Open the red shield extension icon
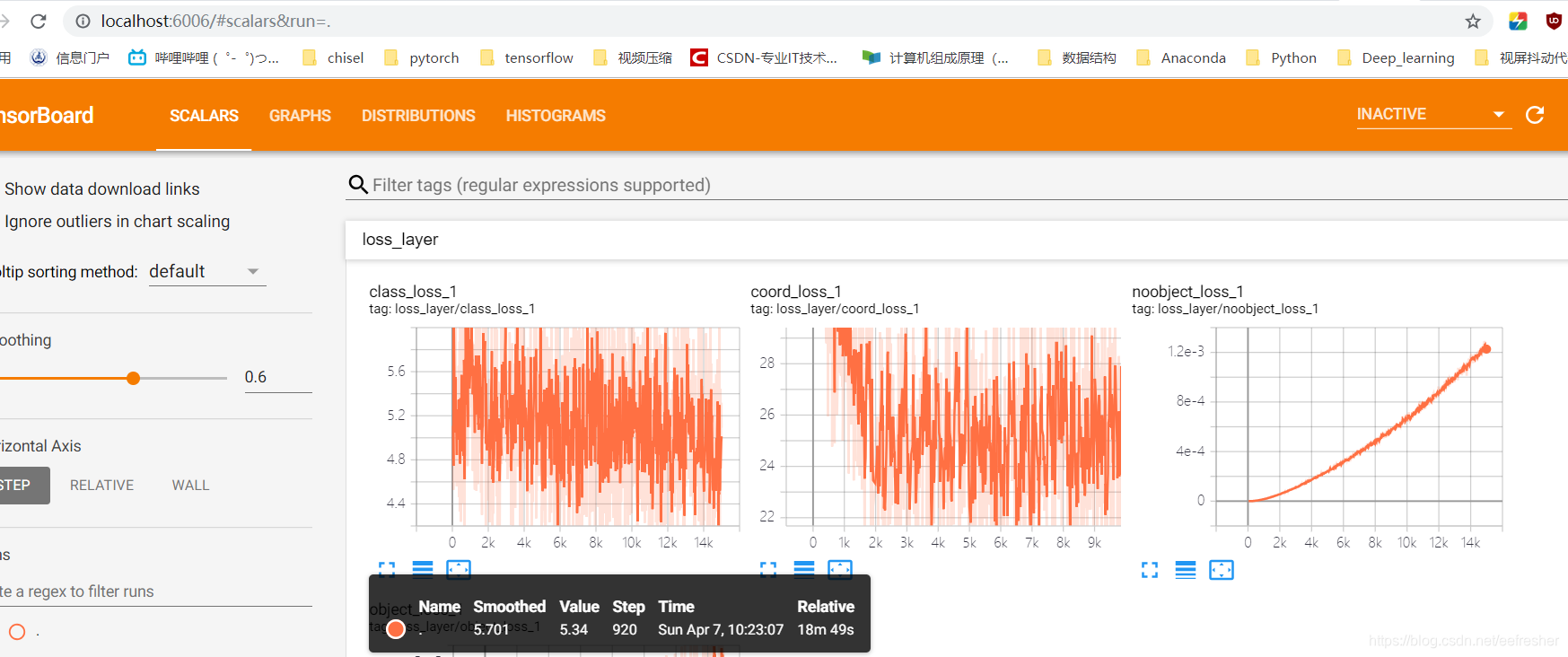1568x657 pixels. [1554, 21]
